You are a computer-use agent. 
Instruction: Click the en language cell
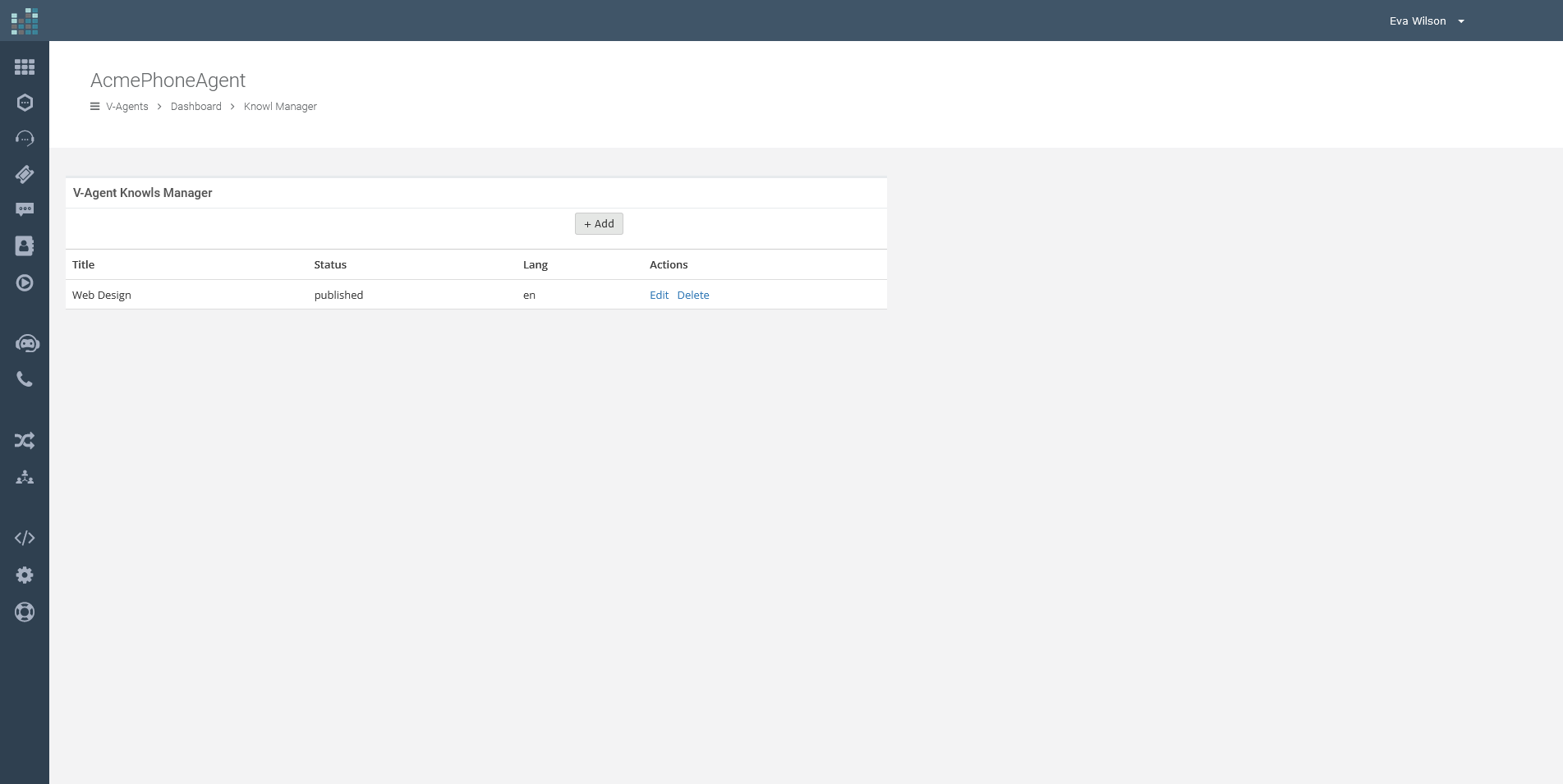point(529,295)
